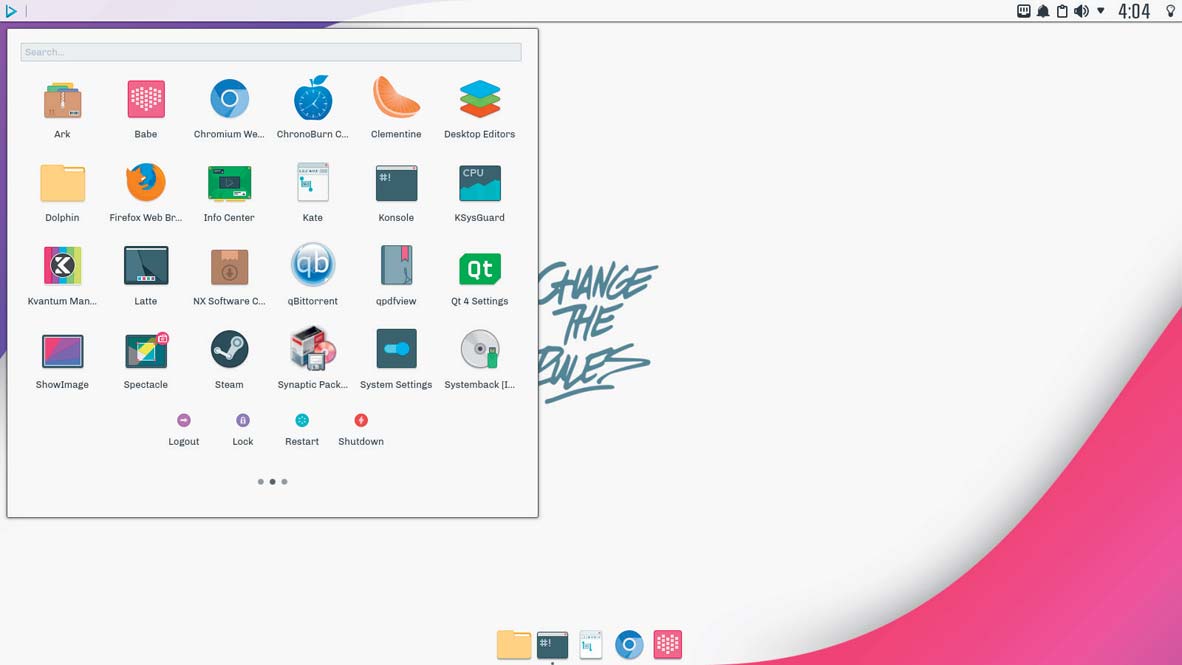Open NX Software Center
1182x665 pixels.
click(229, 267)
